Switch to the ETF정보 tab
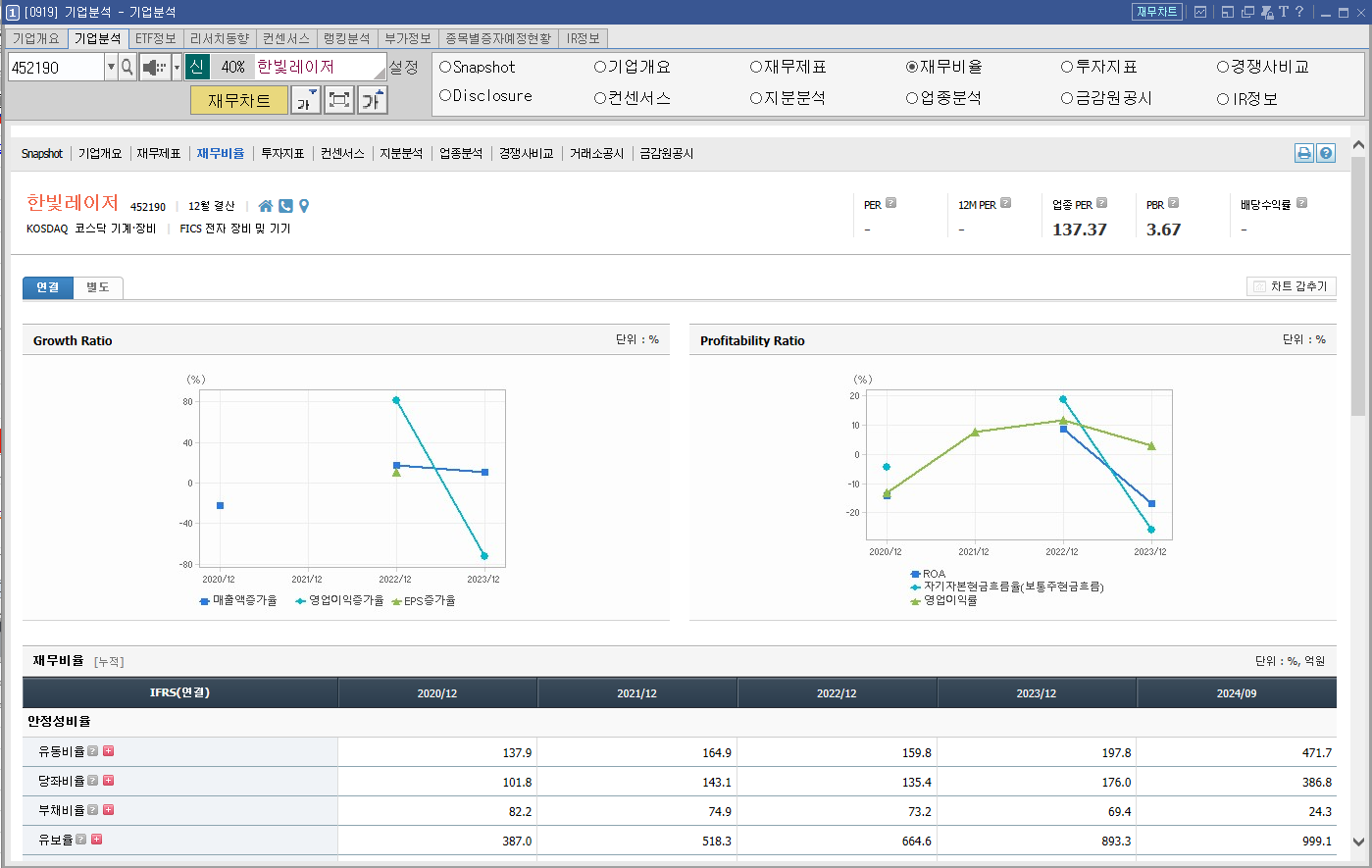This screenshot has width=1372, height=868. click(156, 38)
